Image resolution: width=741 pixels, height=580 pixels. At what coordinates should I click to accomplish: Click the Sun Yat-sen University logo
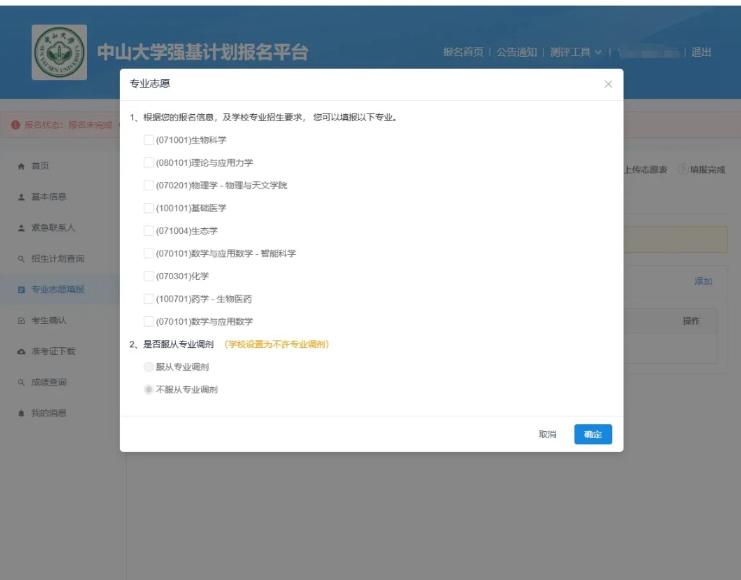point(59,53)
